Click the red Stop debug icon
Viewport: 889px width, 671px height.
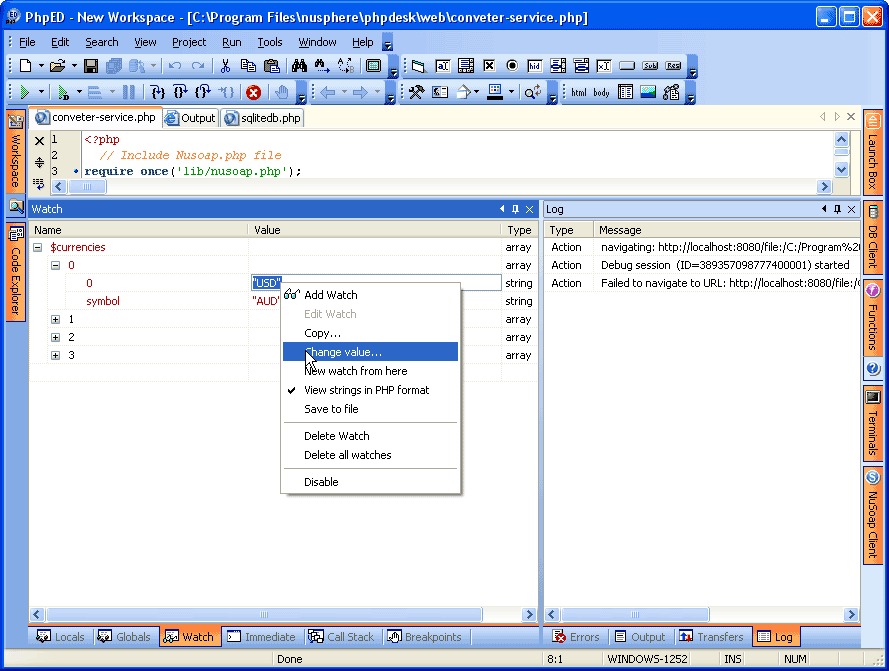[253, 92]
